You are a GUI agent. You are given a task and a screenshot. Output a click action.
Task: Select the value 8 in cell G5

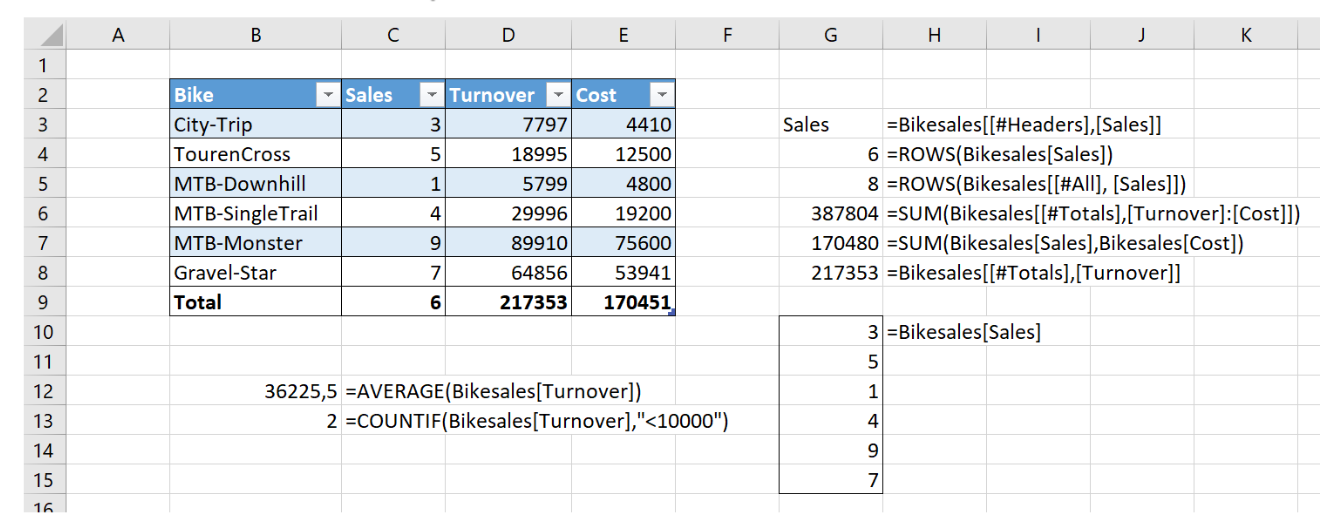click(831, 184)
